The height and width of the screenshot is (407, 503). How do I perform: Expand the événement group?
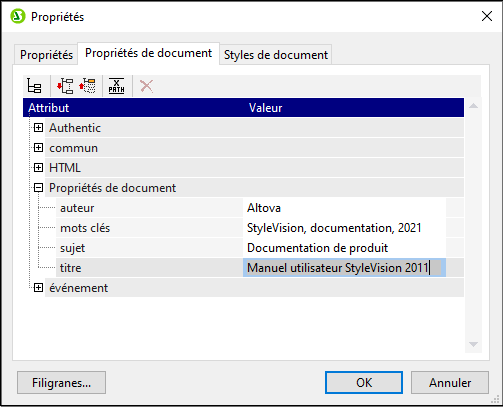click(39, 288)
